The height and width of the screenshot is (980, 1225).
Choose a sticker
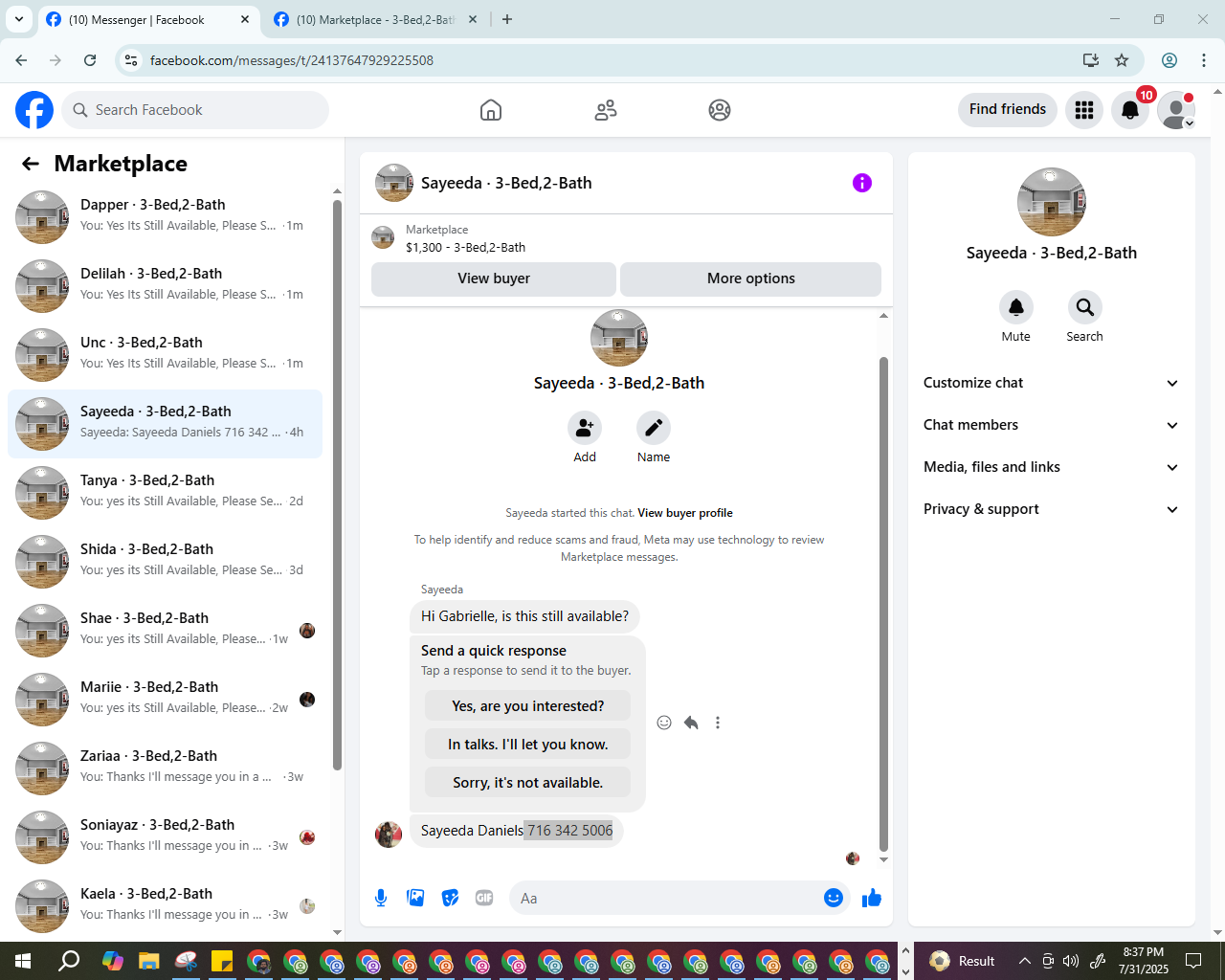pos(450,898)
